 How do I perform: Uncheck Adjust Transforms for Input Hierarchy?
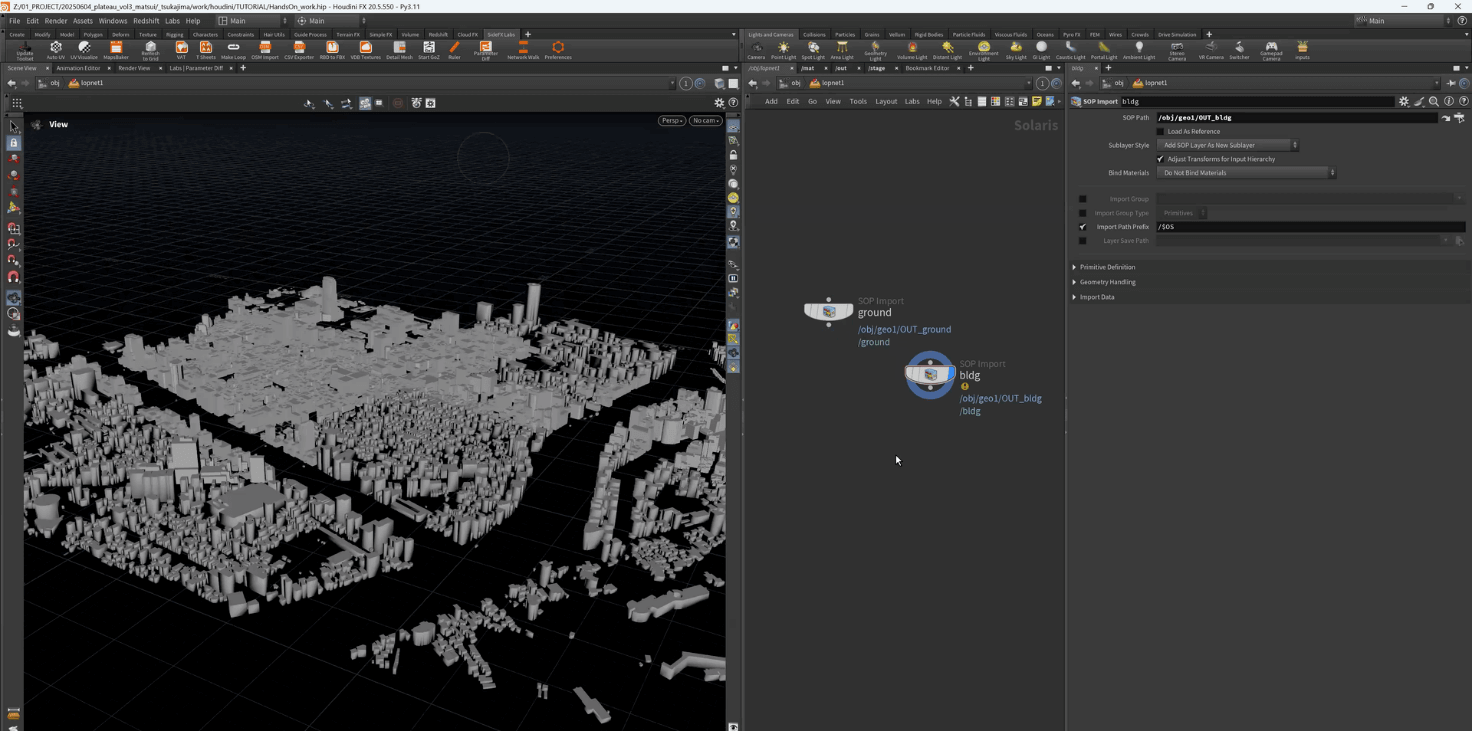(x=1160, y=159)
